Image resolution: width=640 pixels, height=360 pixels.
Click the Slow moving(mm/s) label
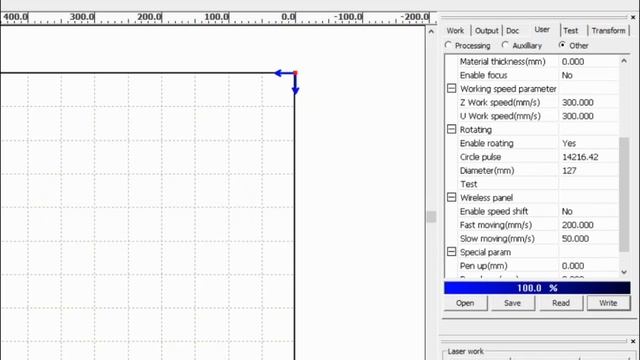(497, 238)
